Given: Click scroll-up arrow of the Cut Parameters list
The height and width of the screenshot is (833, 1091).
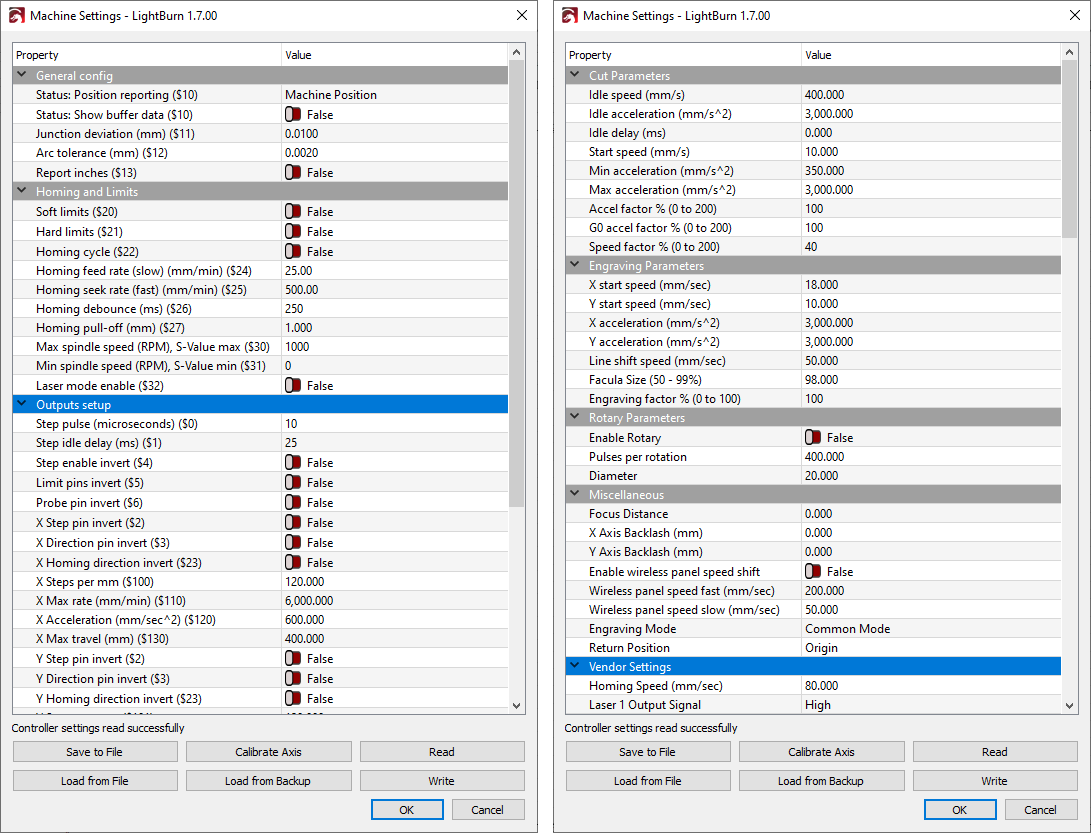Looking at the screenshot, I should point(1069,53).
